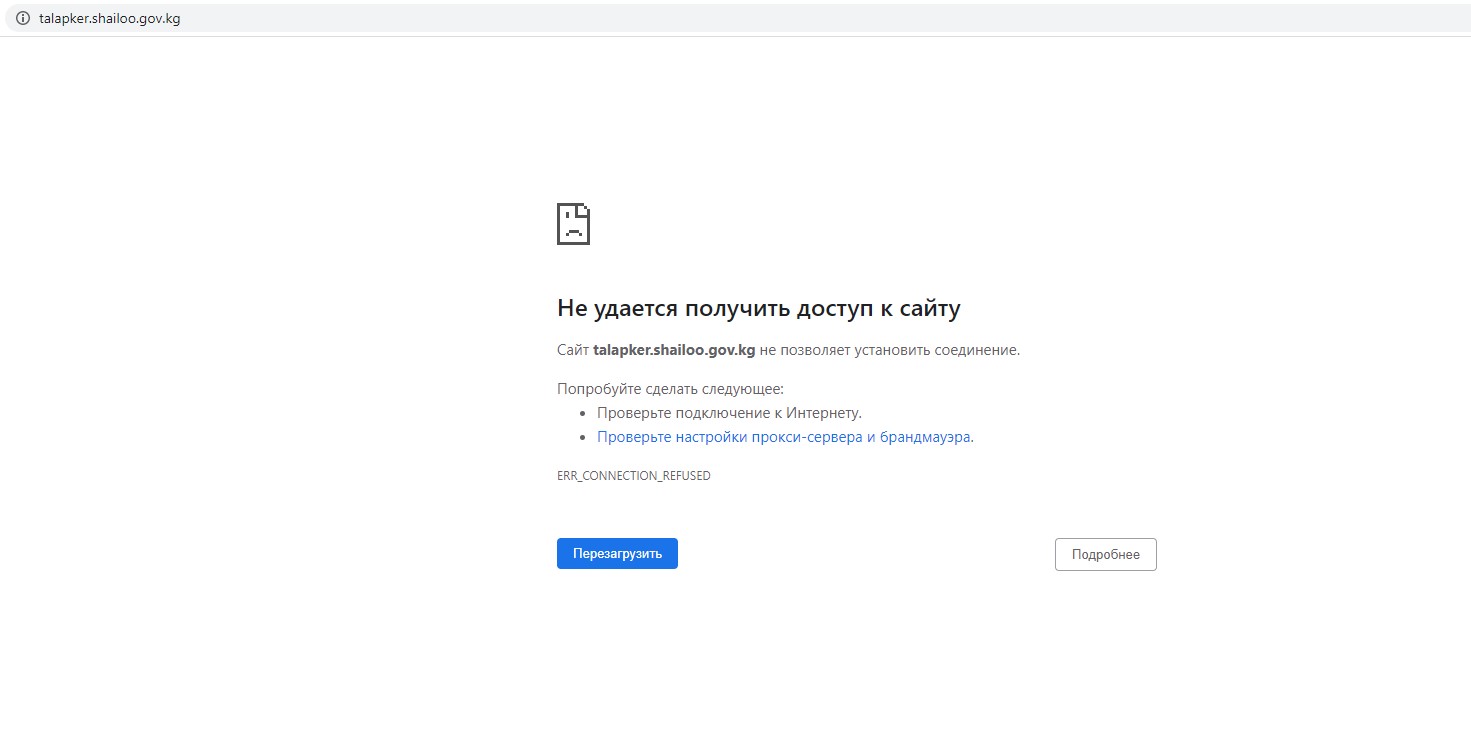Click empty space at address bar's right end

point(1300,18)
